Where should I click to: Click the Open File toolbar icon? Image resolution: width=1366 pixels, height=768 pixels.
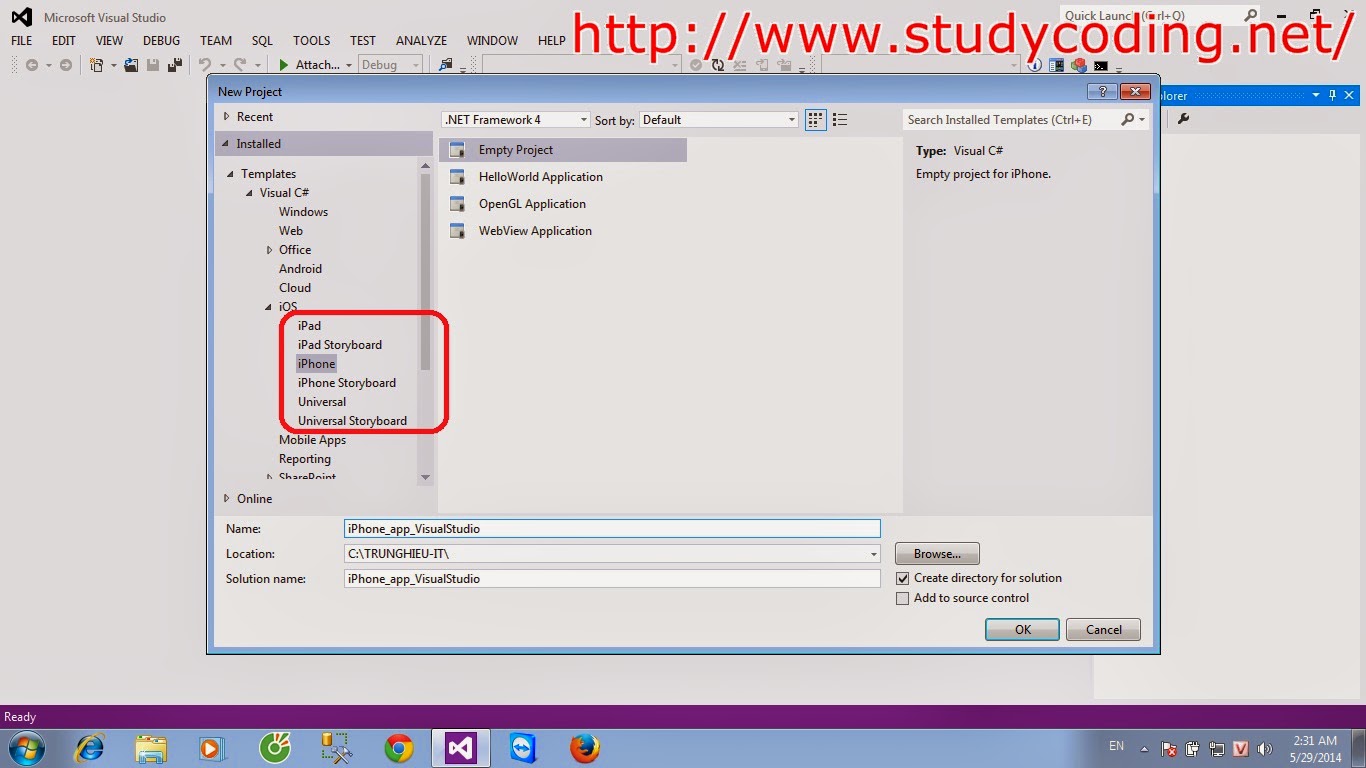pyautogui.click(x=131, y=65)
